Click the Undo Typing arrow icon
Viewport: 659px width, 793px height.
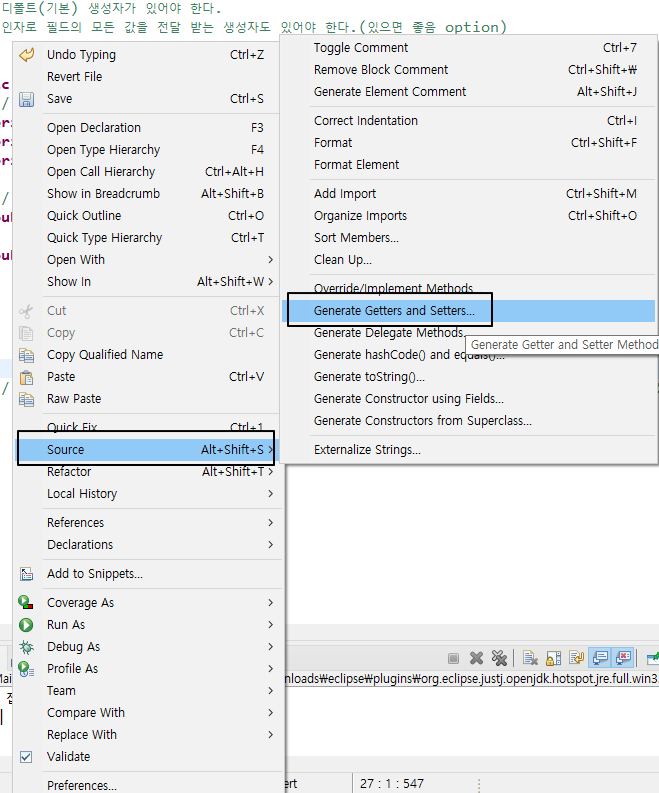point(27,54)
